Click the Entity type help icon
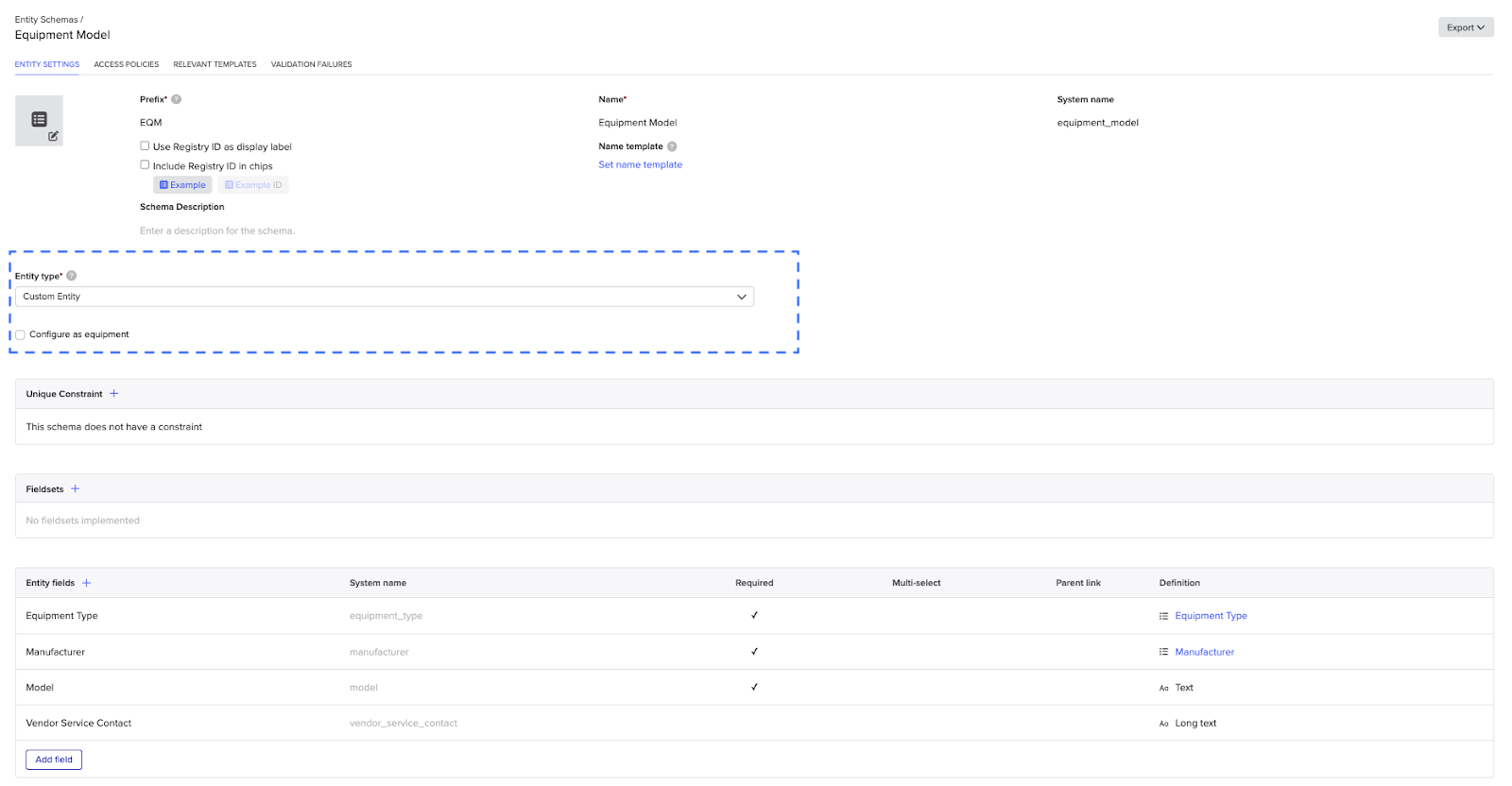Viewport: 1512px width, 786px height. click(x=72, y=276)
